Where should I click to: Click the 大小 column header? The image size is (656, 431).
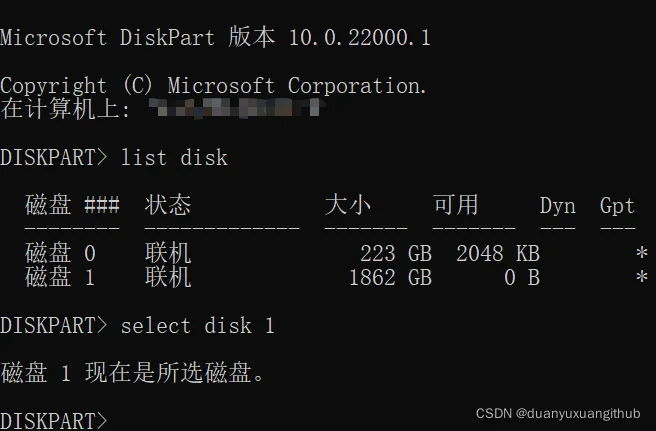348,205
